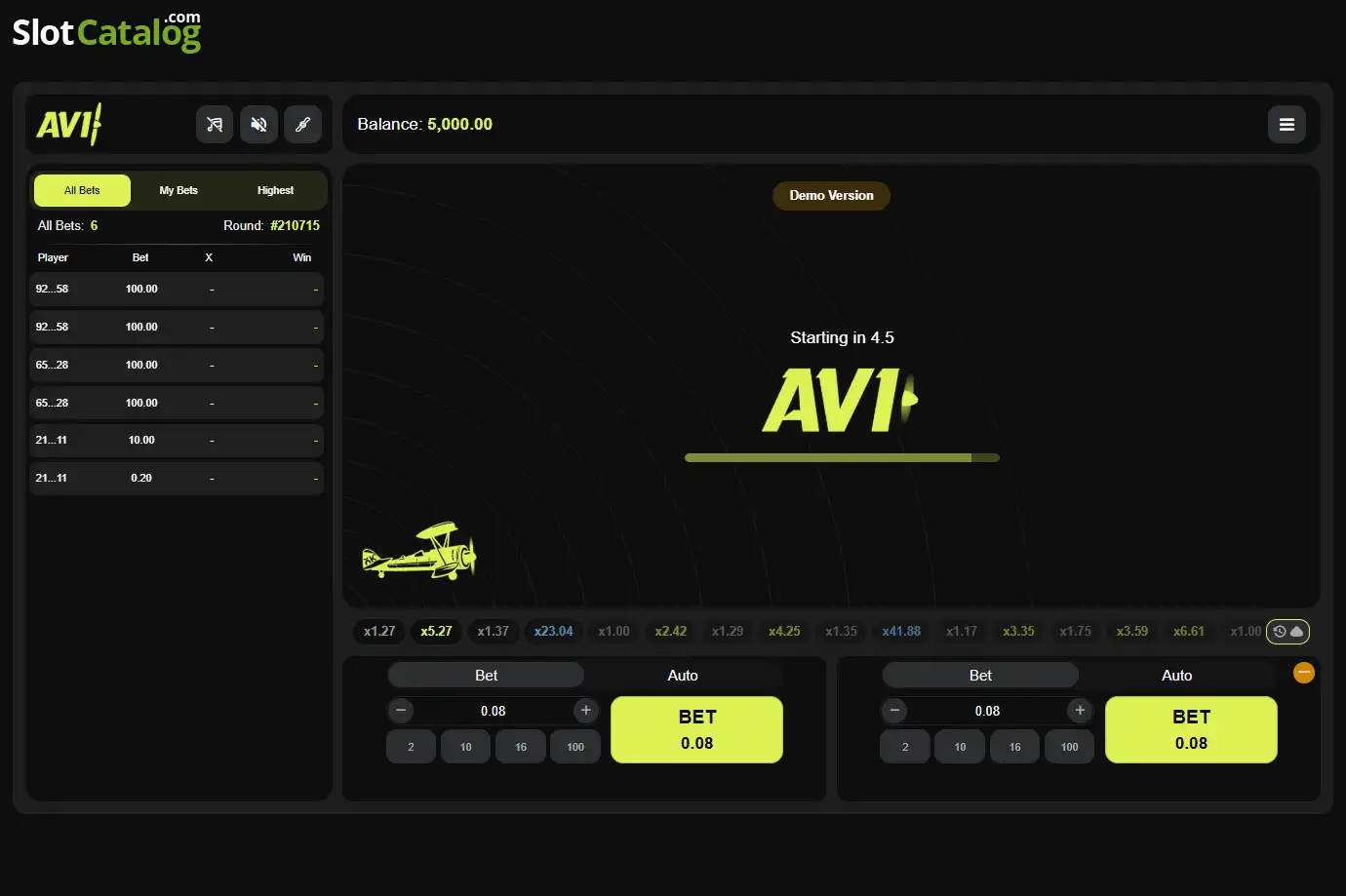Click history multiplier x1.17
The image size is (1346, 896).
pyautogui.click(x=962, y=631)
